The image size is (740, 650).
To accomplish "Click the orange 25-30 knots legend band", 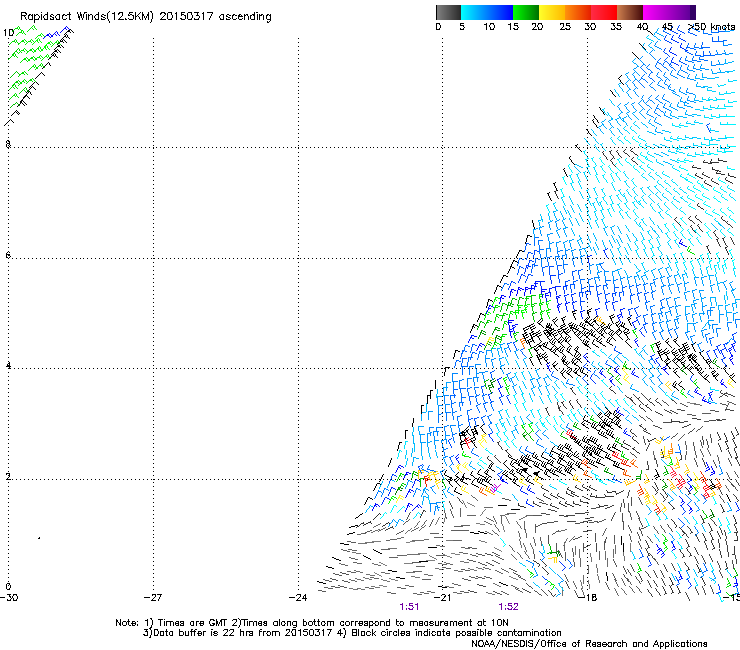I will (578, 12).
